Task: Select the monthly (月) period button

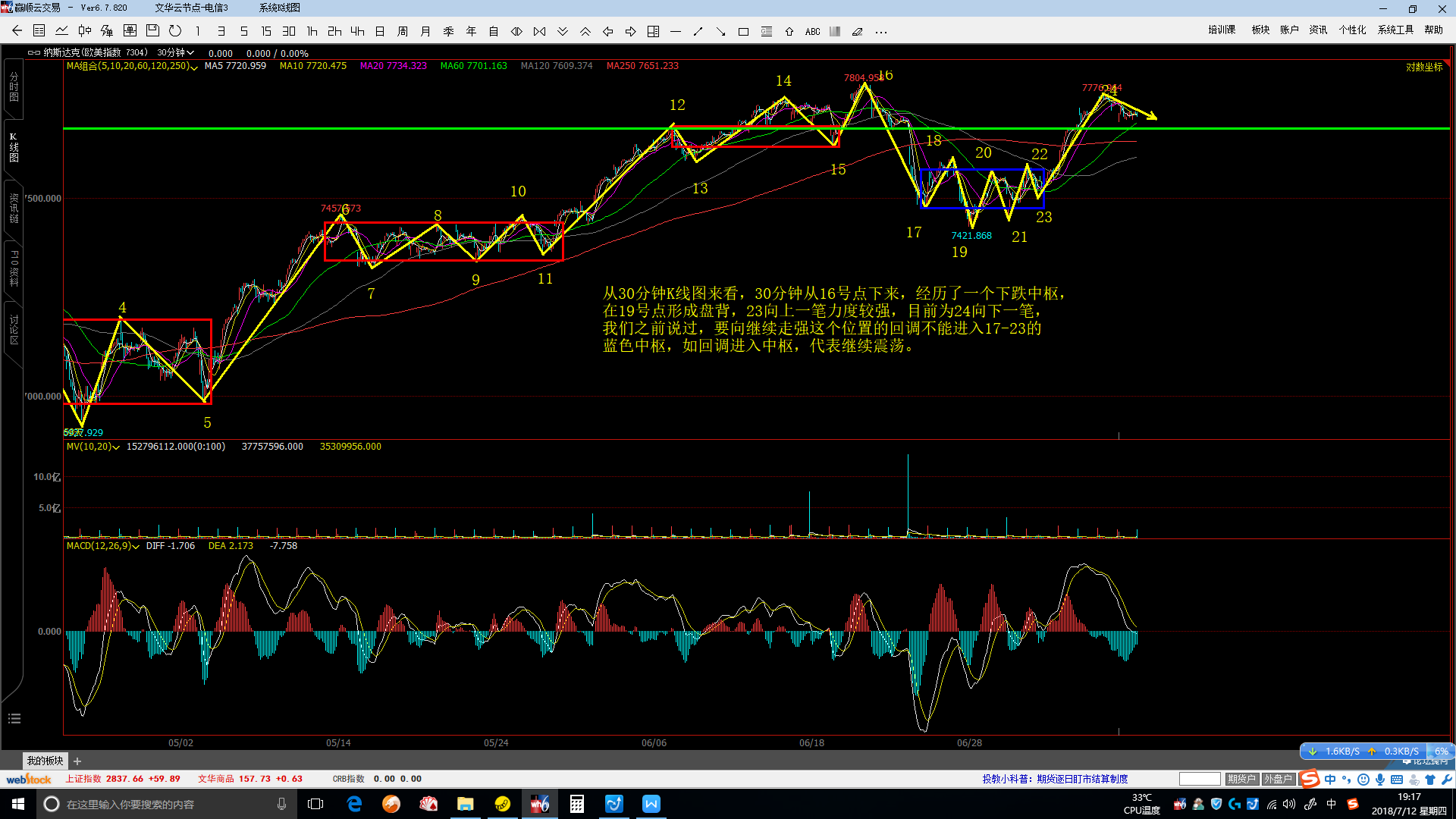Action: (x=425, y=31)
